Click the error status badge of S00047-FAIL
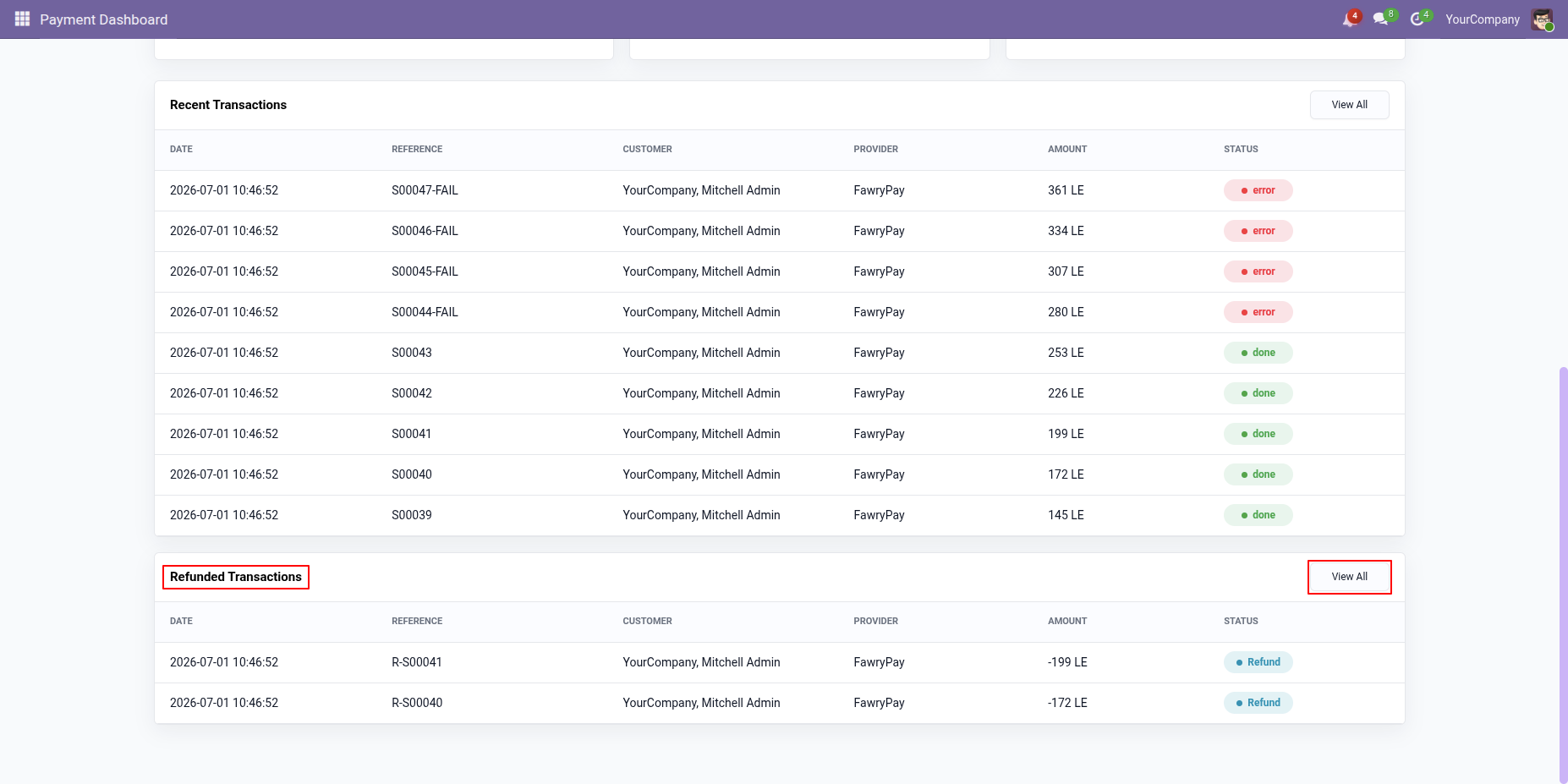 click(1258, 190)
